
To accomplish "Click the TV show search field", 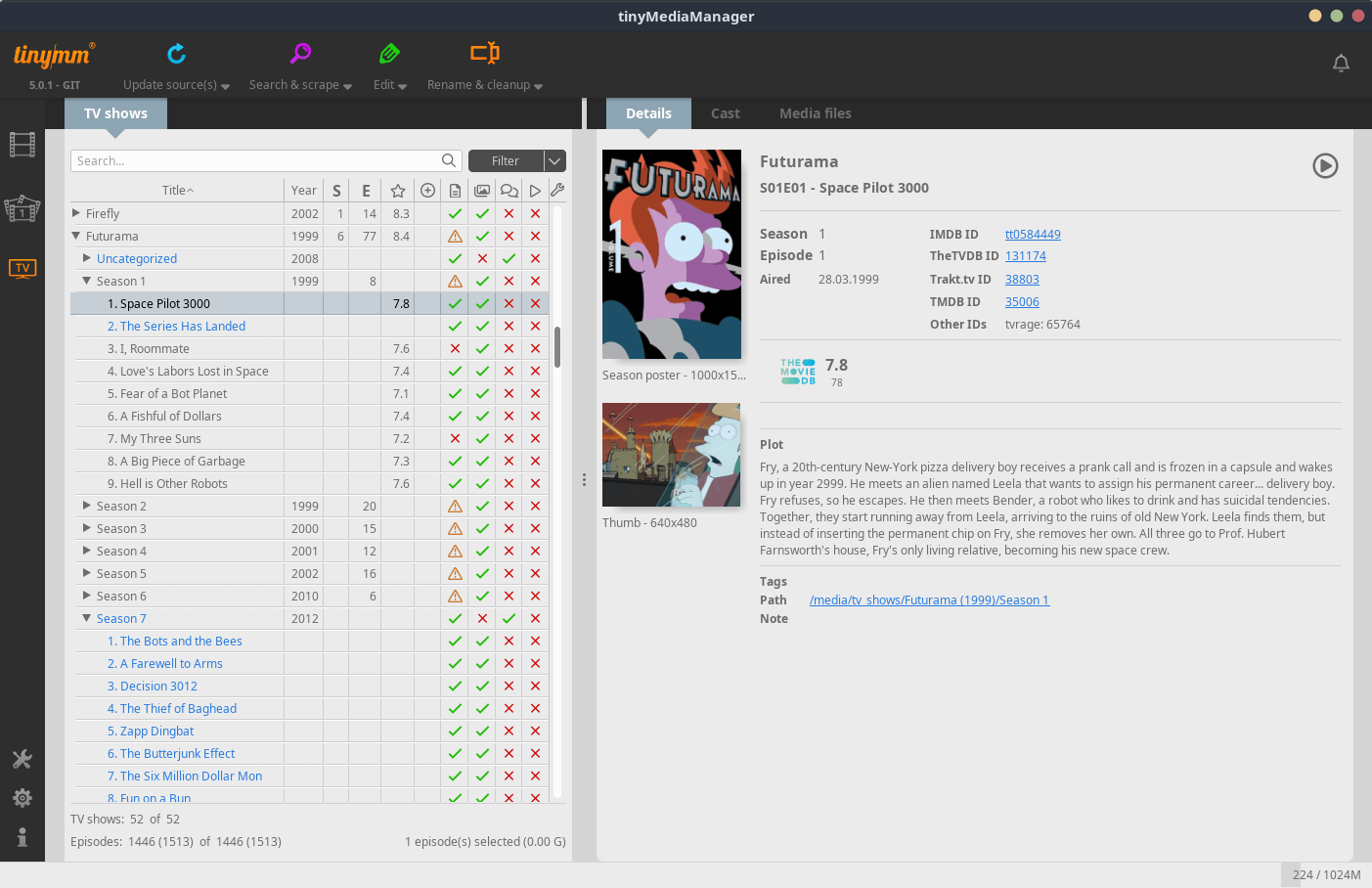I will pos(254,161).
